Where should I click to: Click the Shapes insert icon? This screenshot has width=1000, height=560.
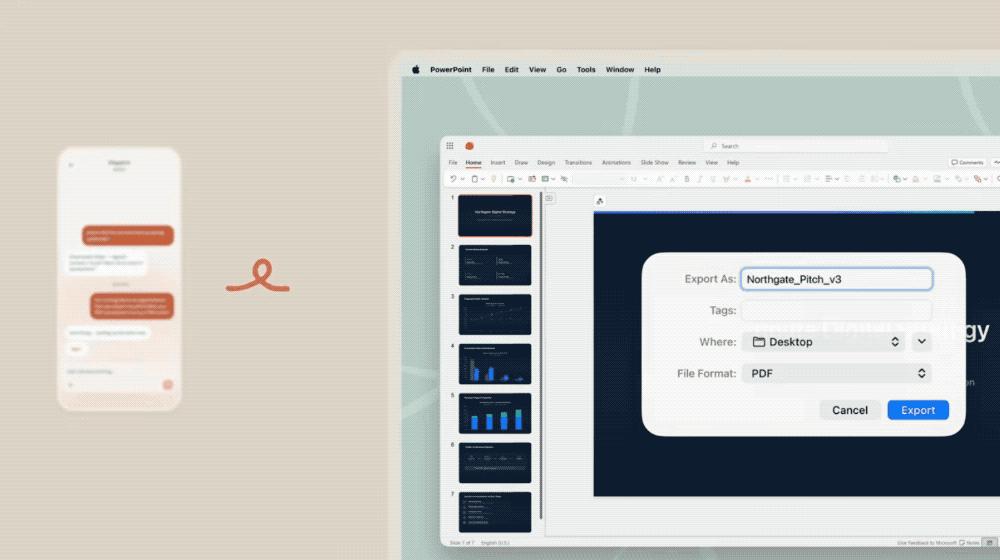pyautogui.click(x=897, y=179)
